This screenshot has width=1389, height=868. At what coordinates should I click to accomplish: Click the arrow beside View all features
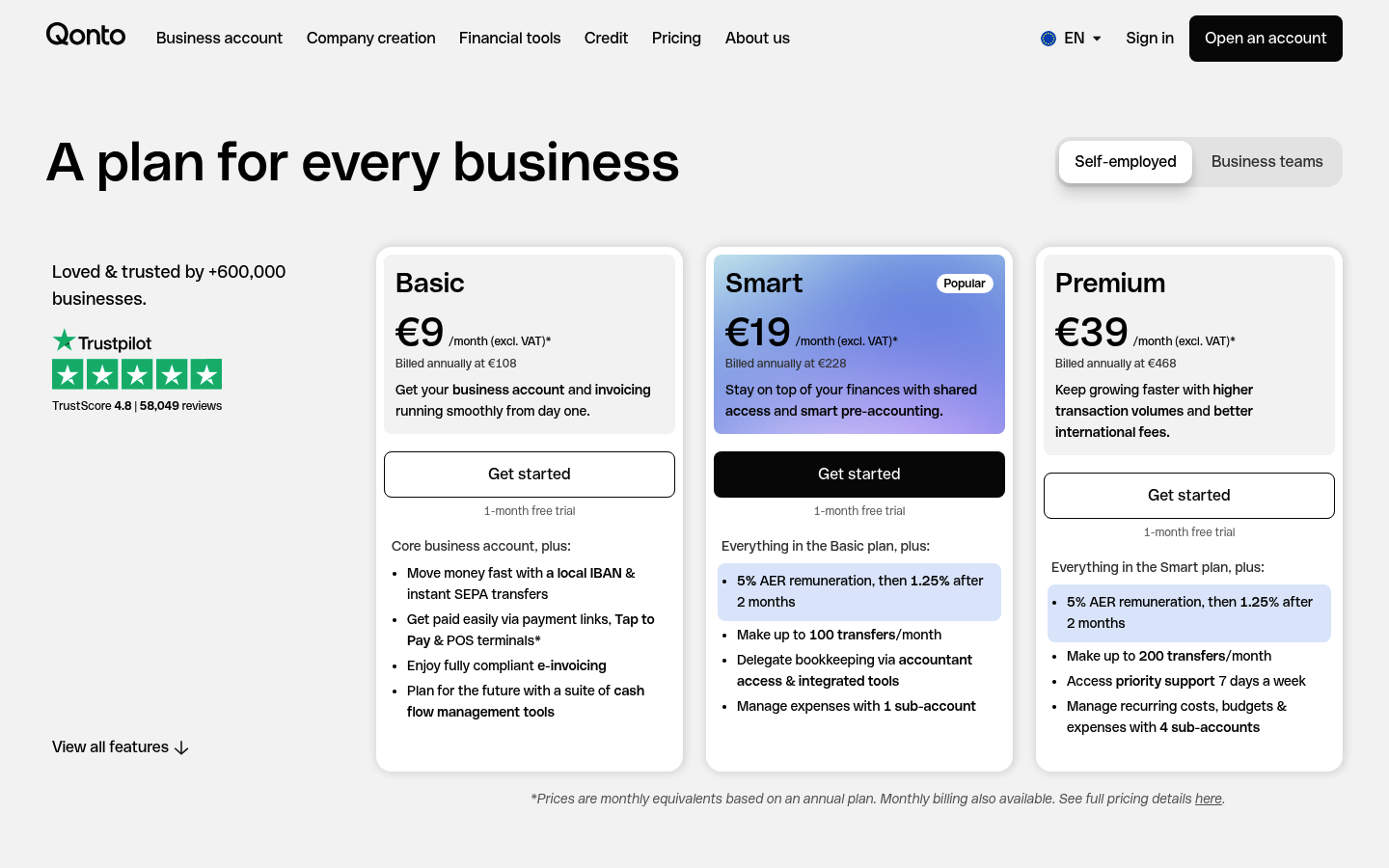pyautogui.click(x=181, y=747)
